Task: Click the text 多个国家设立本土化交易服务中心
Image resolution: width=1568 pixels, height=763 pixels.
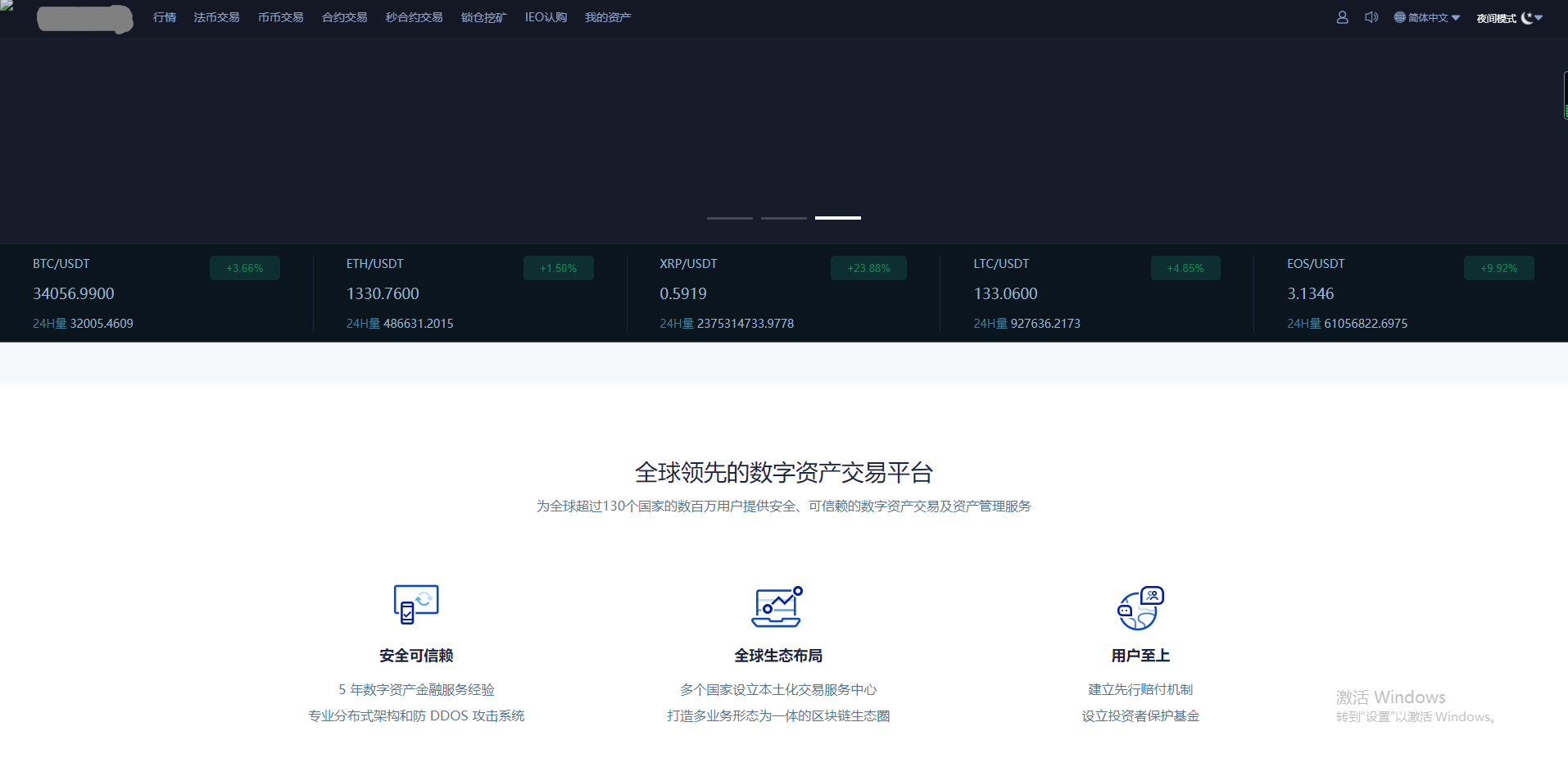Action: [x=778, y=690]
